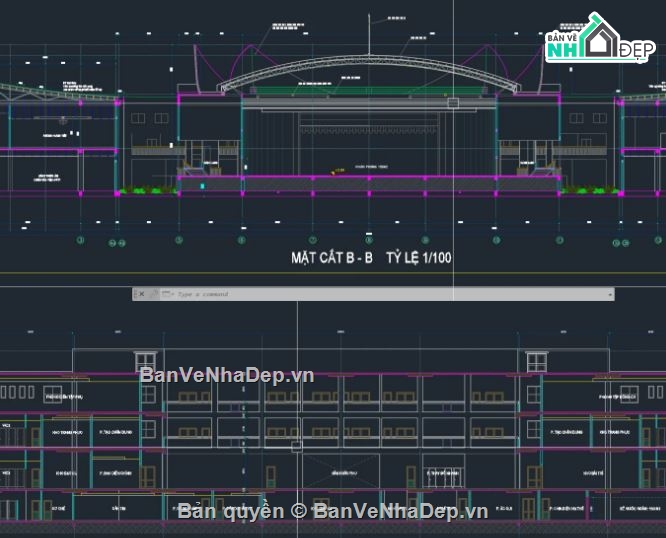
Task: Expand command history arrow at bar's right end
Action: [x=610, y=294]
